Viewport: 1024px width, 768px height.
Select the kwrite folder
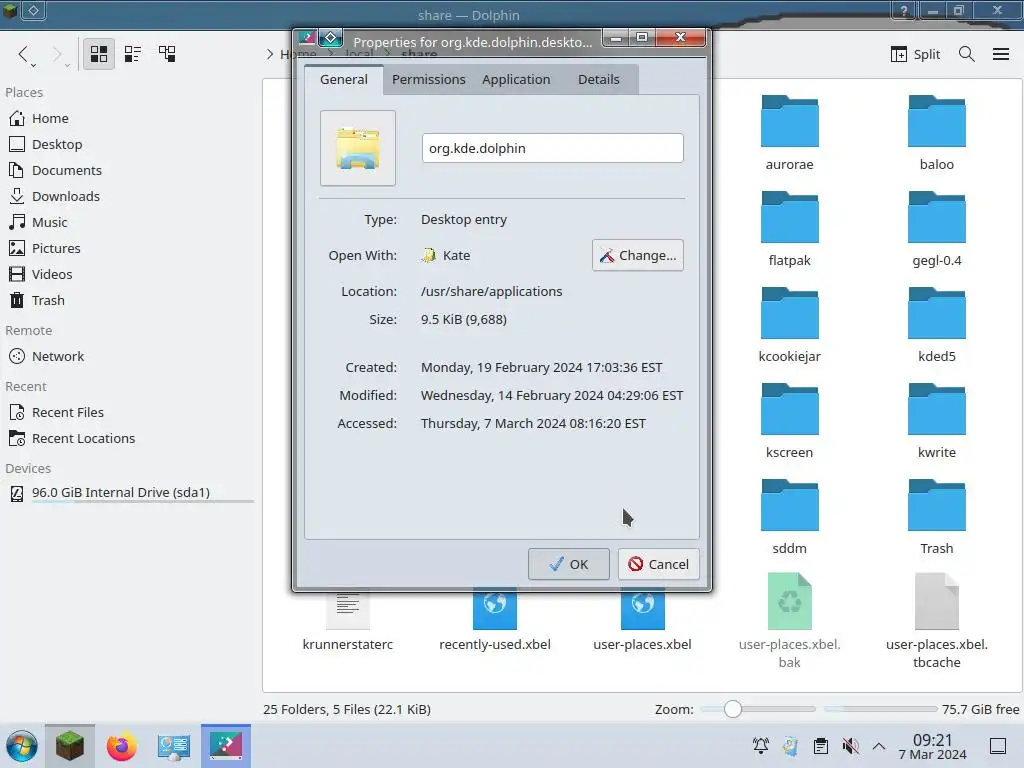[936, 421]
